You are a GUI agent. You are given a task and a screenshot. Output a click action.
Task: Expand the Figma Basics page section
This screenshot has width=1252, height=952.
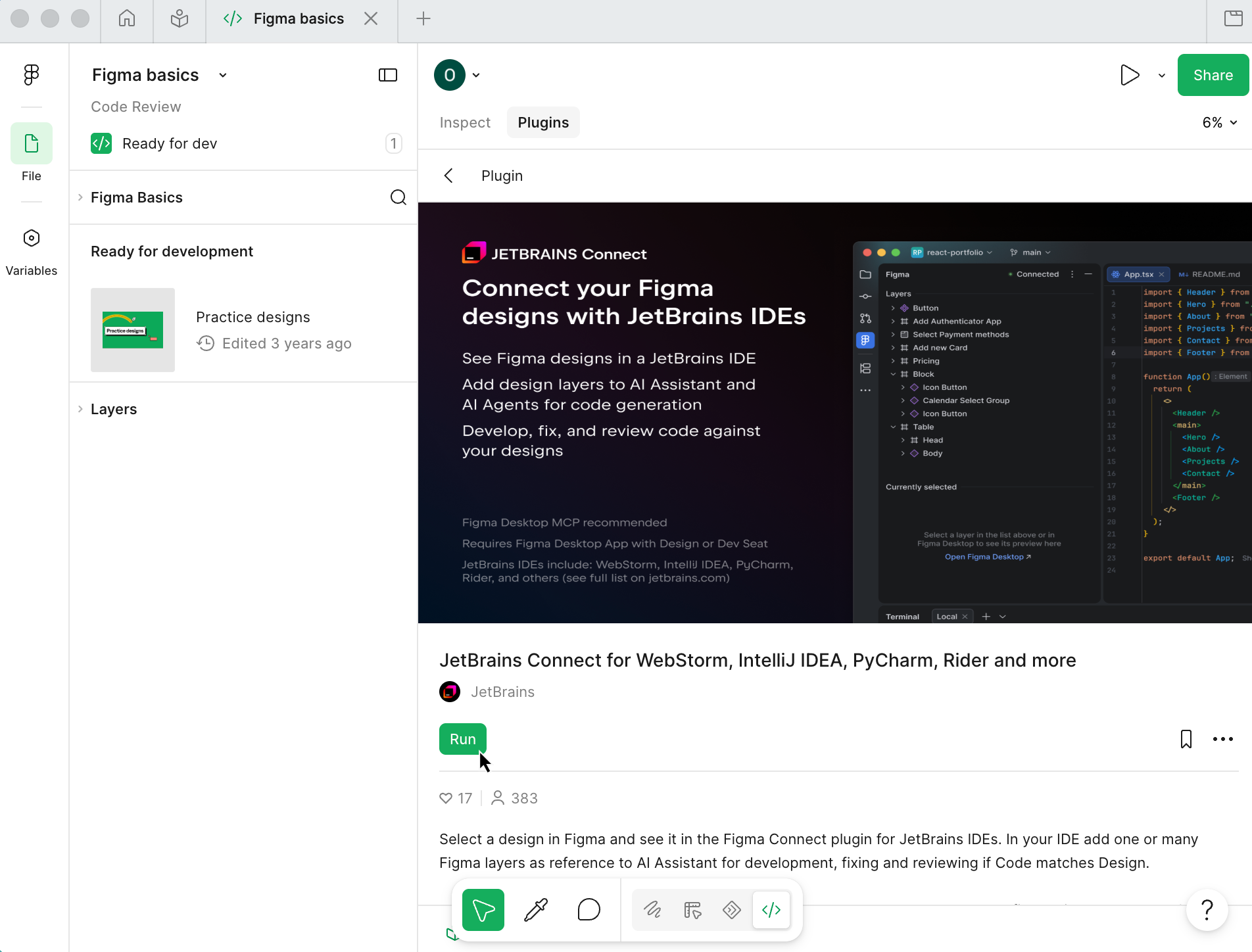(x=80, y=197)
